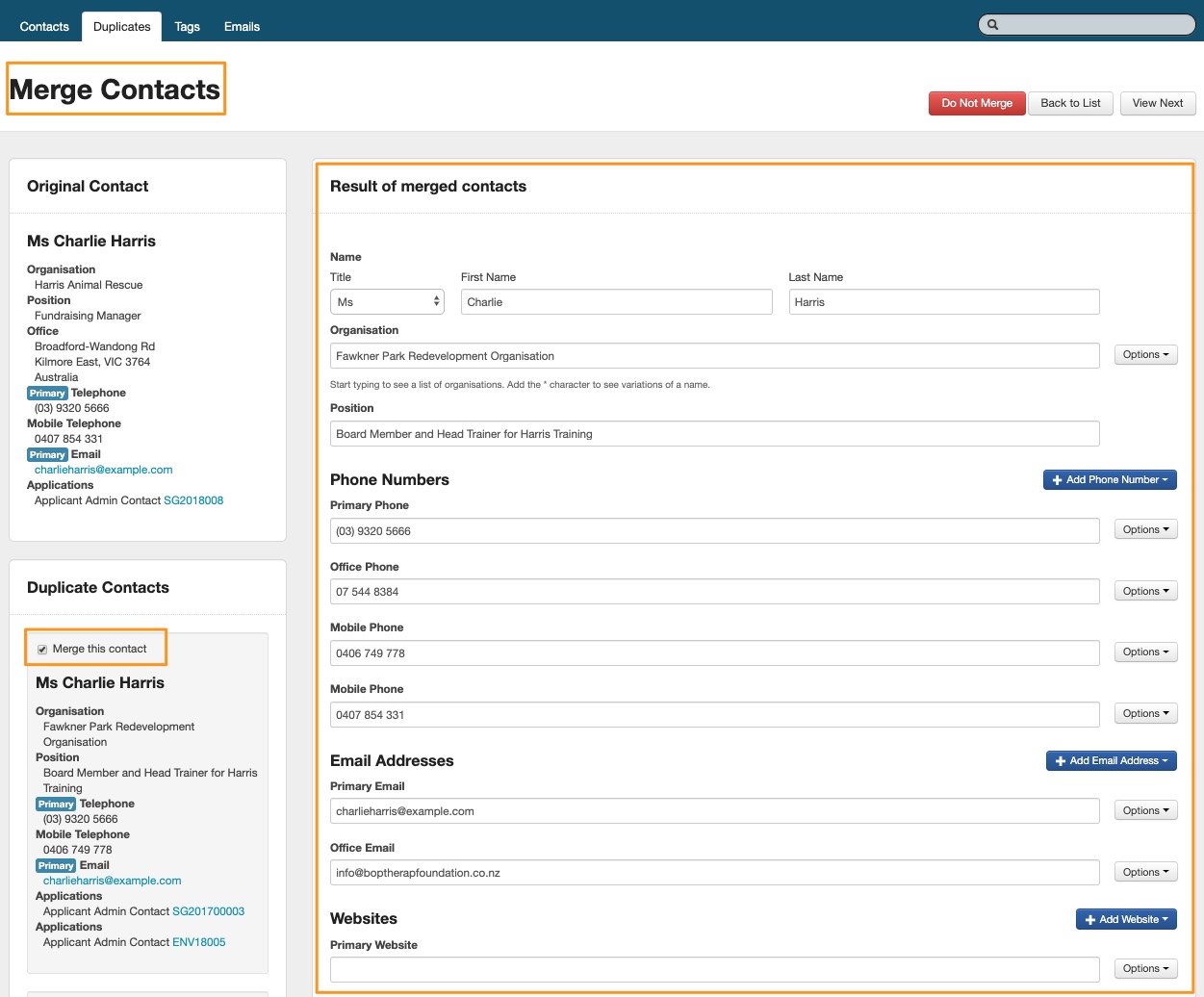Expand Options menu for Organisation field

point(1145,355)
